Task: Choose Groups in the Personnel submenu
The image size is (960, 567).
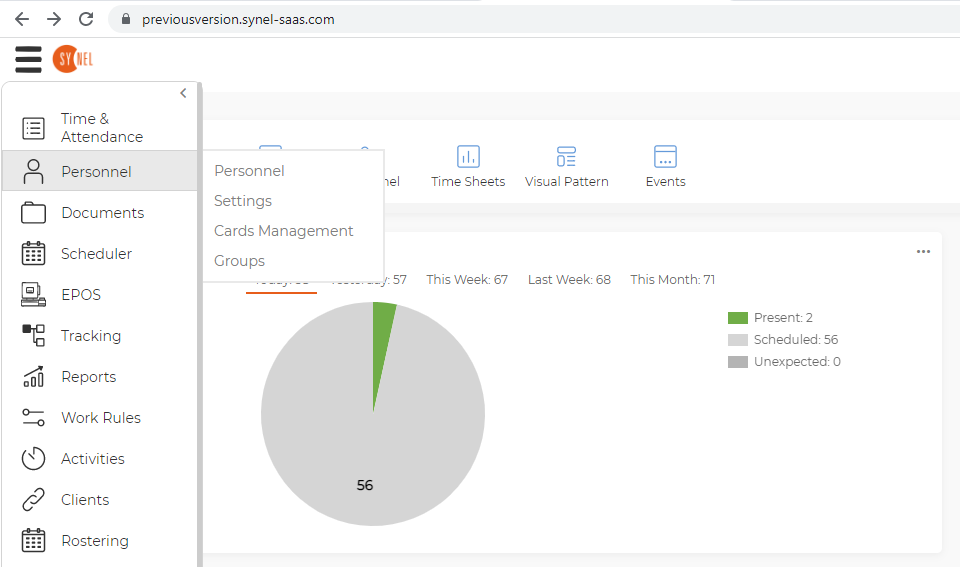Action: (x=239, y=261)
